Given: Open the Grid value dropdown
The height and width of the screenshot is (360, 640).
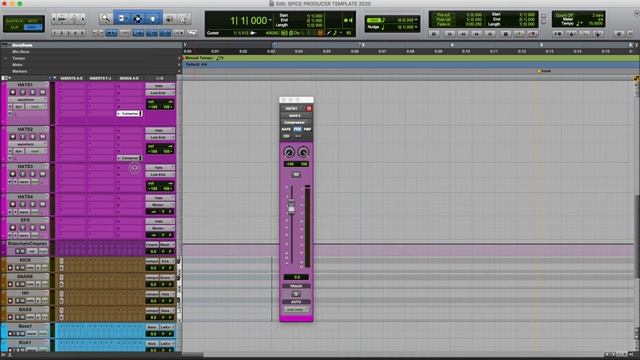Looking at the screenshot, I should [x=416, y=20].
